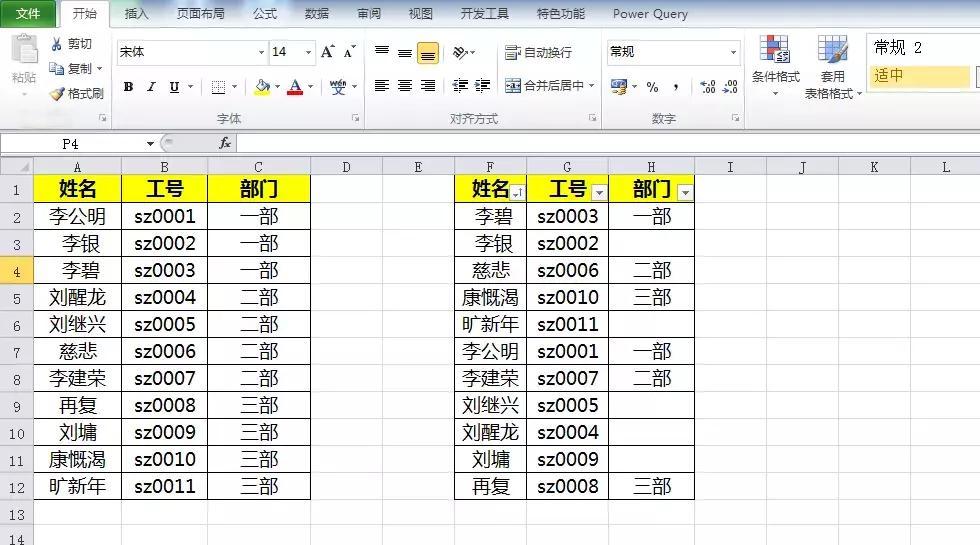This screenshot has height=545, width=980.
Task: Click the percent style icon
Action: (652, 87)
